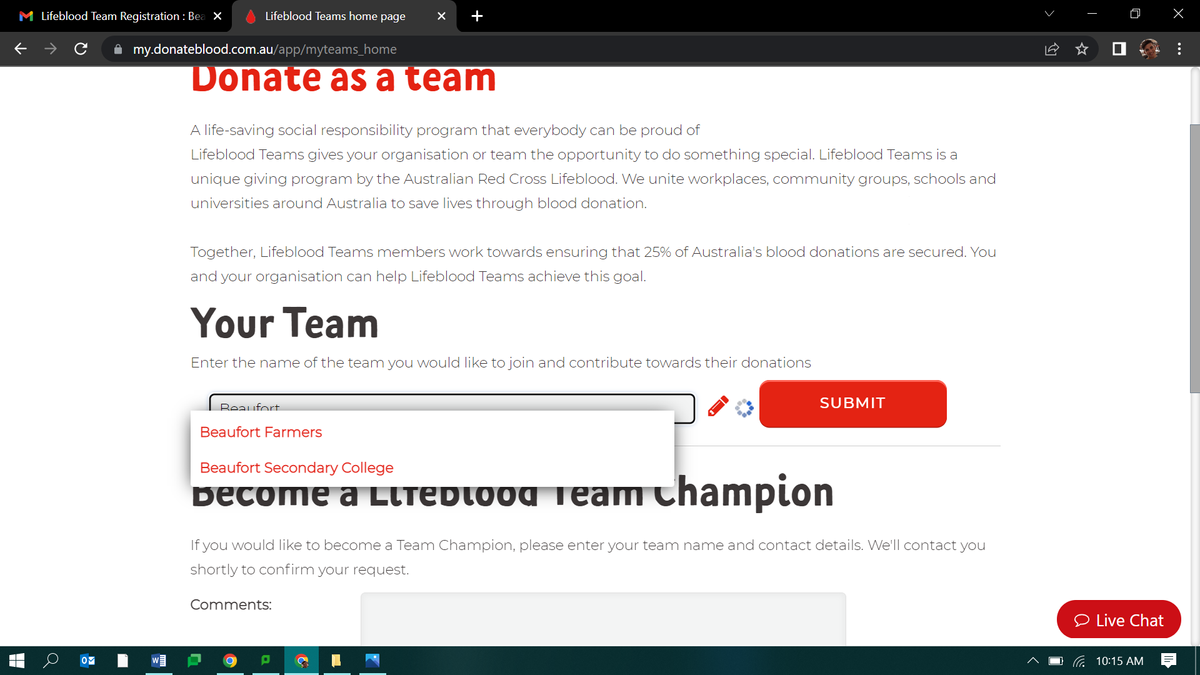Image resolution: width=1200 pixels, height=675 pixels.
Task: Restore down the Chrome window
Action: coord(1135,16)
